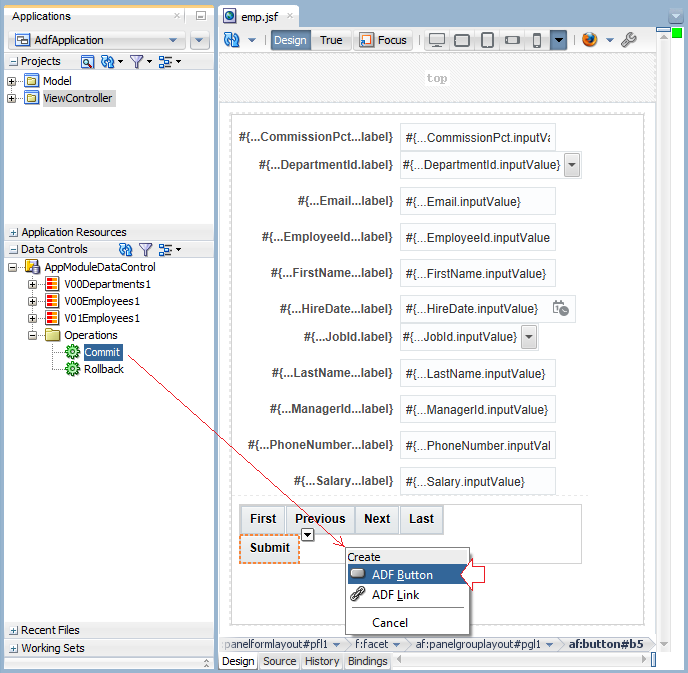Open the JobId dropdown arrow

tap(529, 337)
